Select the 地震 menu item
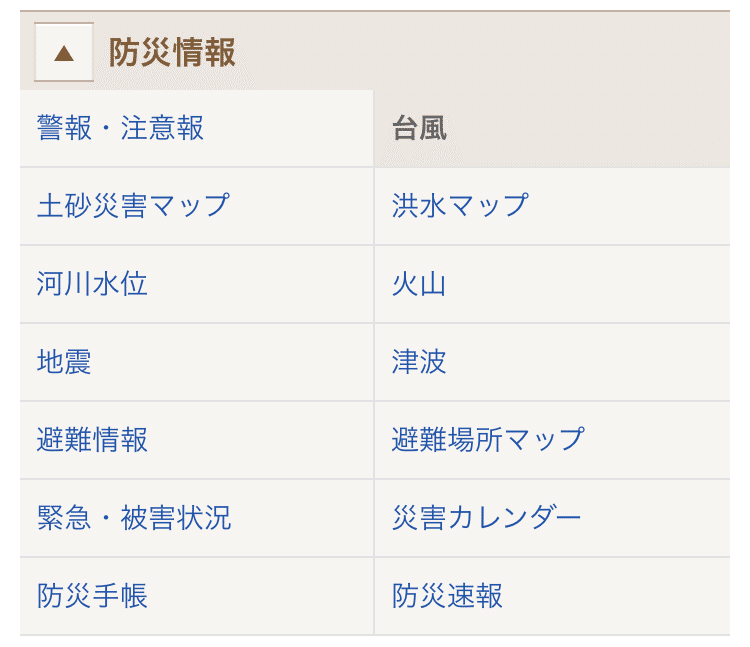This screenshot has width=750, height=647. pos(64,362)
